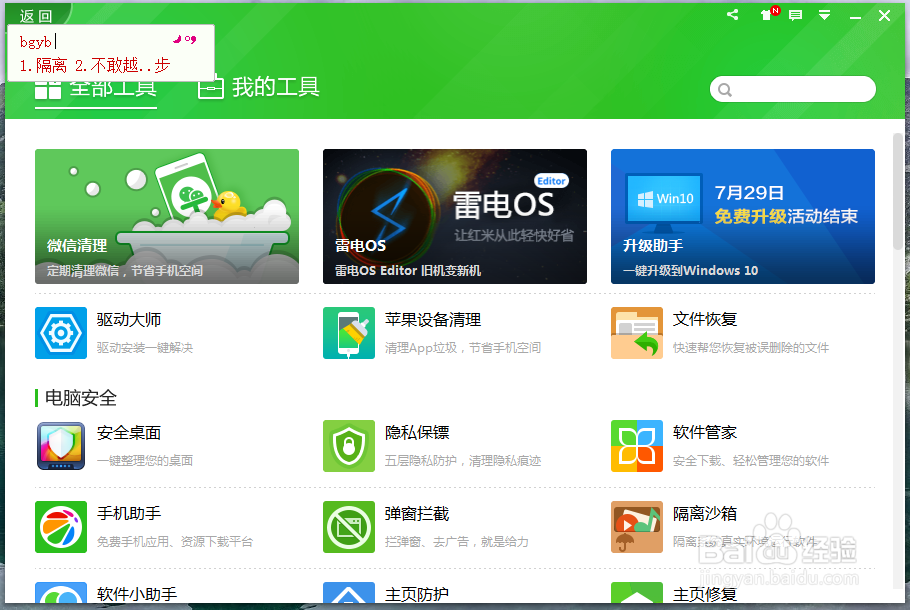Expand the main menu triangle dropdown
The height and width of the screenshot is (610, 910).
[x=824, y=15]
